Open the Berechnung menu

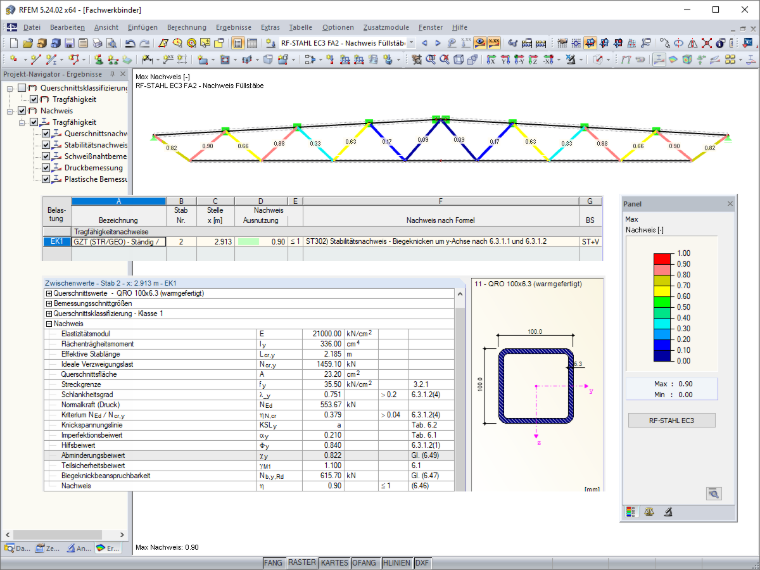tap(187, 28)
